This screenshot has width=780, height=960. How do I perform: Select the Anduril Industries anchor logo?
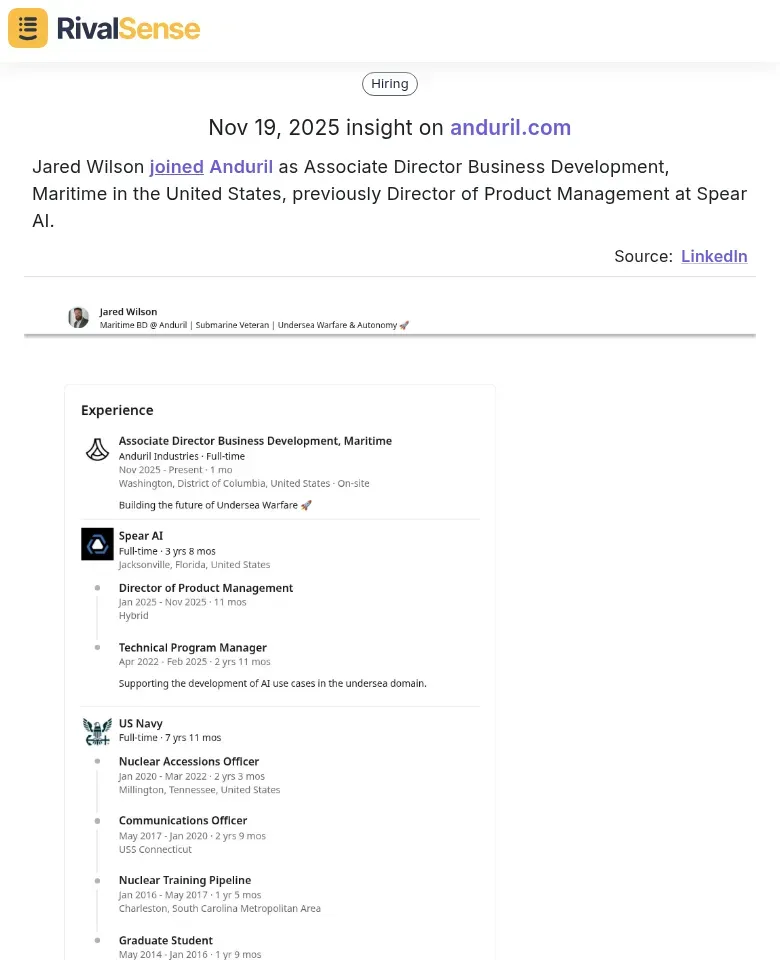point(96,449)
